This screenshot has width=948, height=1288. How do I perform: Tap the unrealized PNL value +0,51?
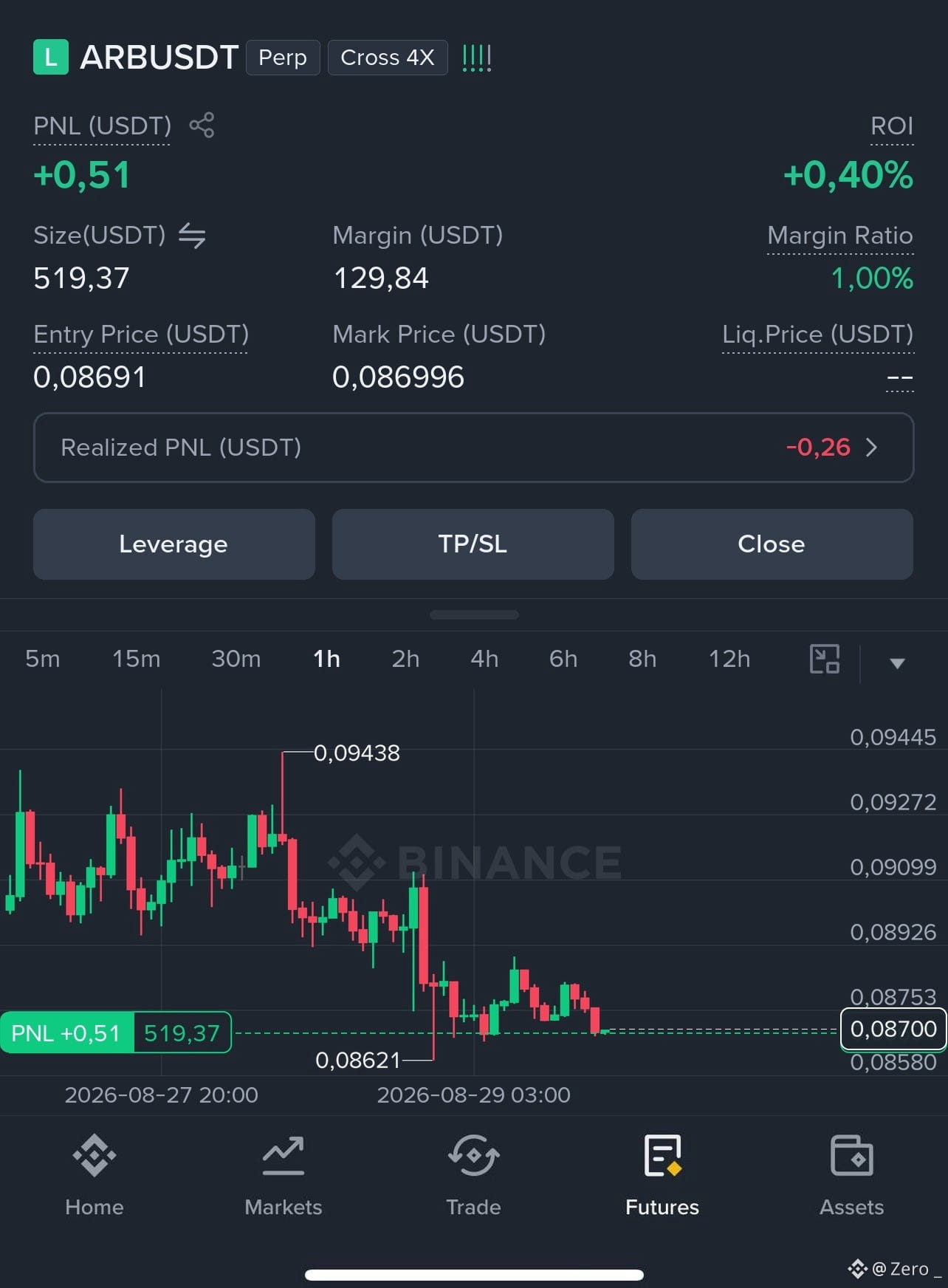click(82, 175)
